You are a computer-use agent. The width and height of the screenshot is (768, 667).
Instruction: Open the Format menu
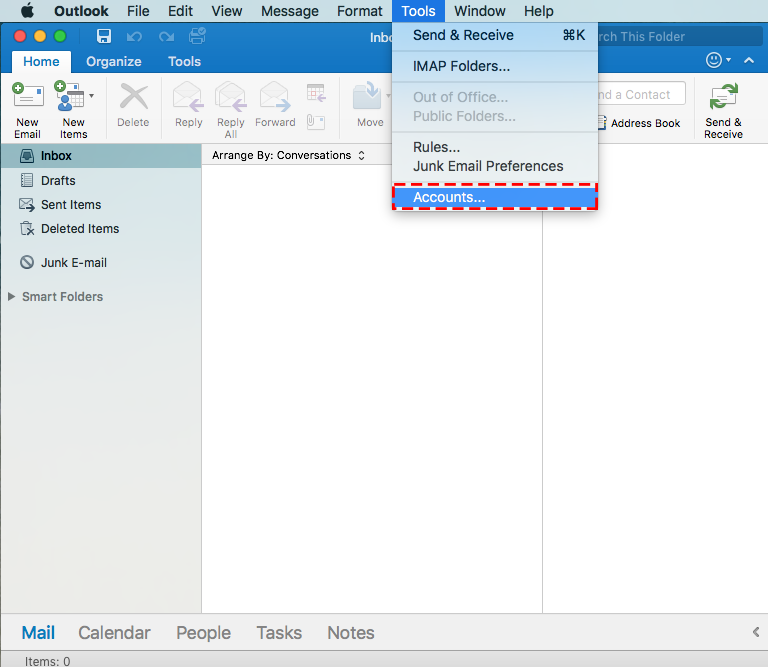[360, 11]
